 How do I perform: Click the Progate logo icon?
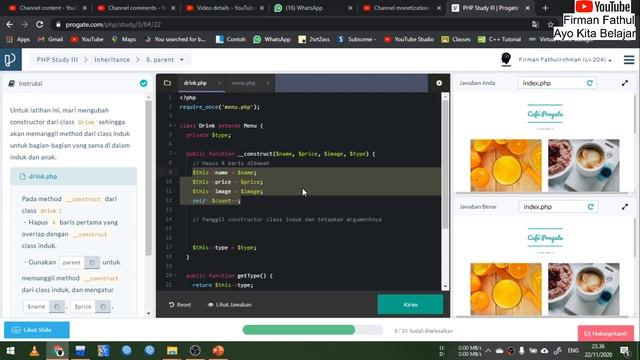pos(10,60)
